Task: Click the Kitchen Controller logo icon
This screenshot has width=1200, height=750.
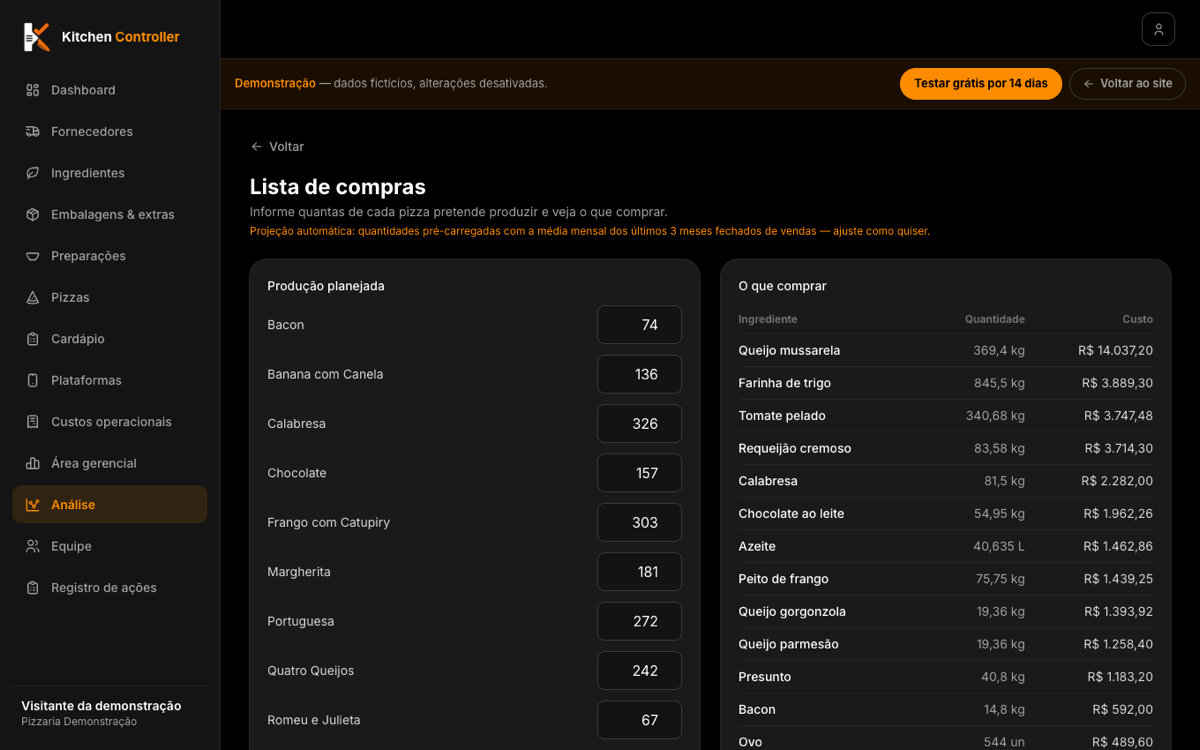Action: click(x=37, y=37)
